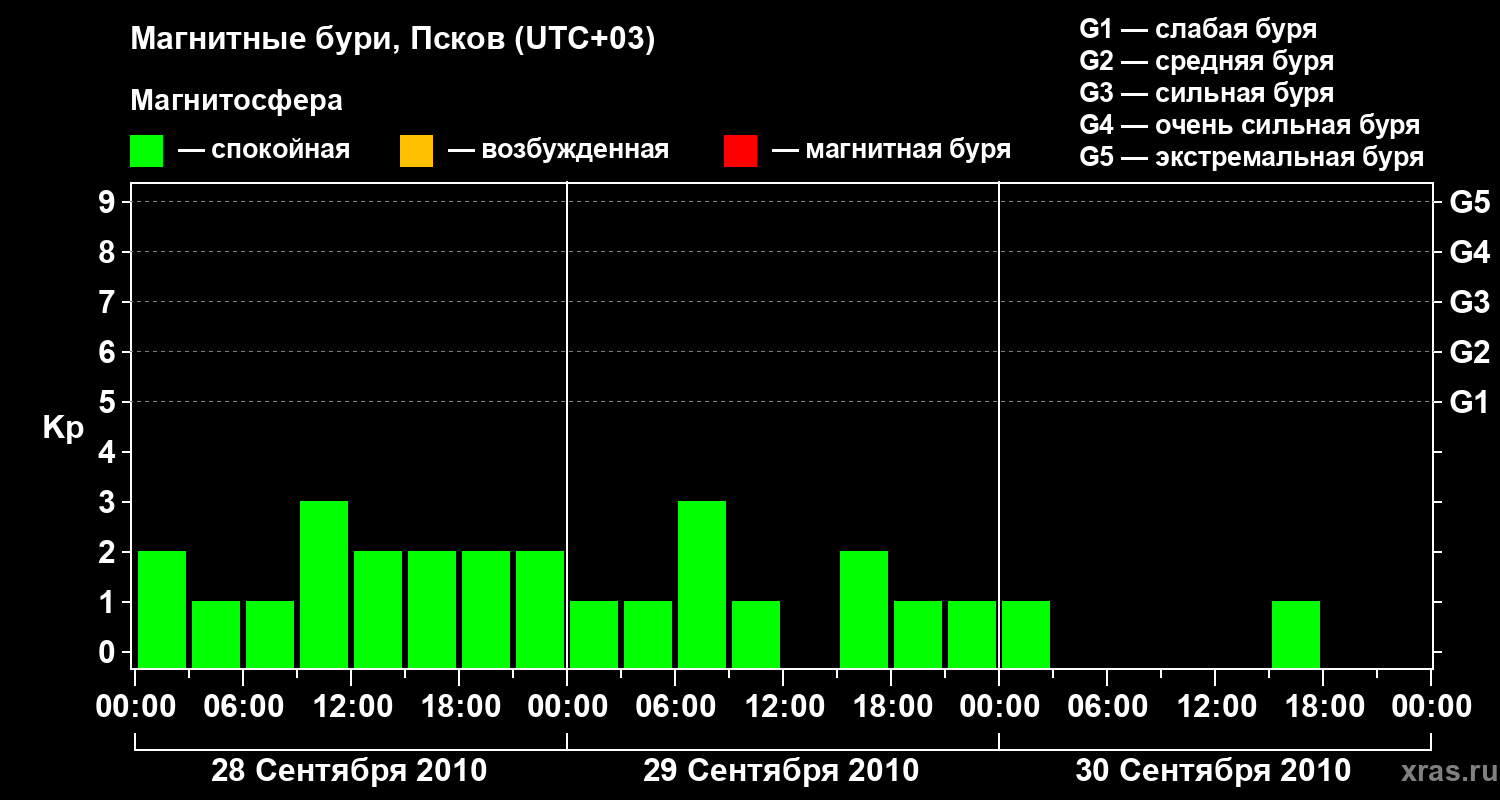The width and height of the screenshot is (1500, 800).
Task: Select the line 'G5 — экстремальная буря'
Action: pos(1252,157)
